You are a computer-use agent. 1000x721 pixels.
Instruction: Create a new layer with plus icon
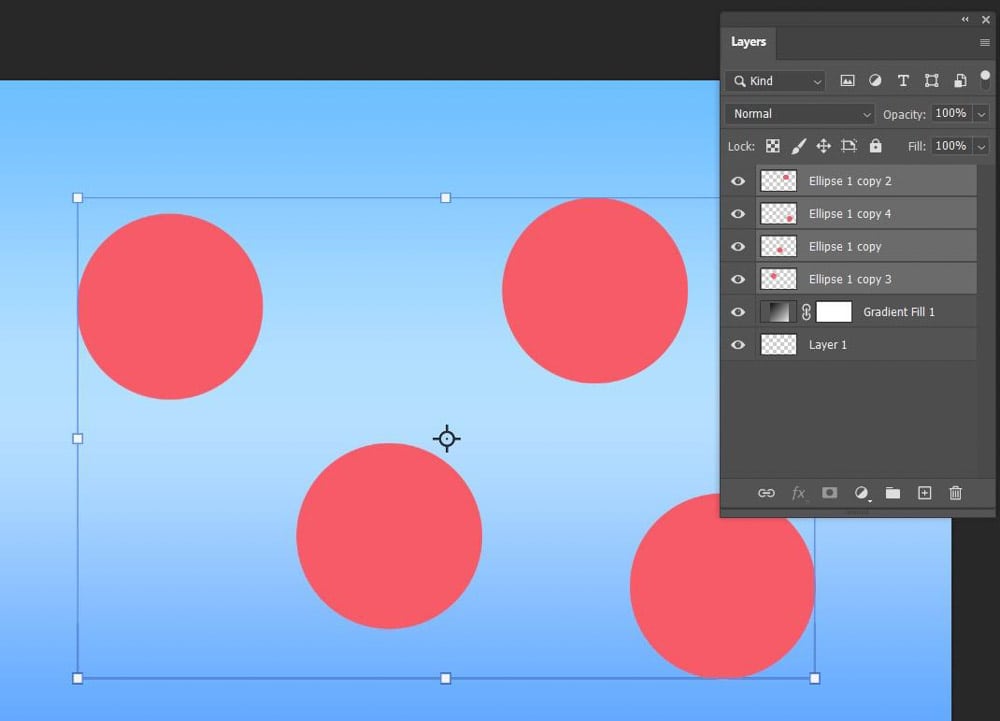point(924,493)
